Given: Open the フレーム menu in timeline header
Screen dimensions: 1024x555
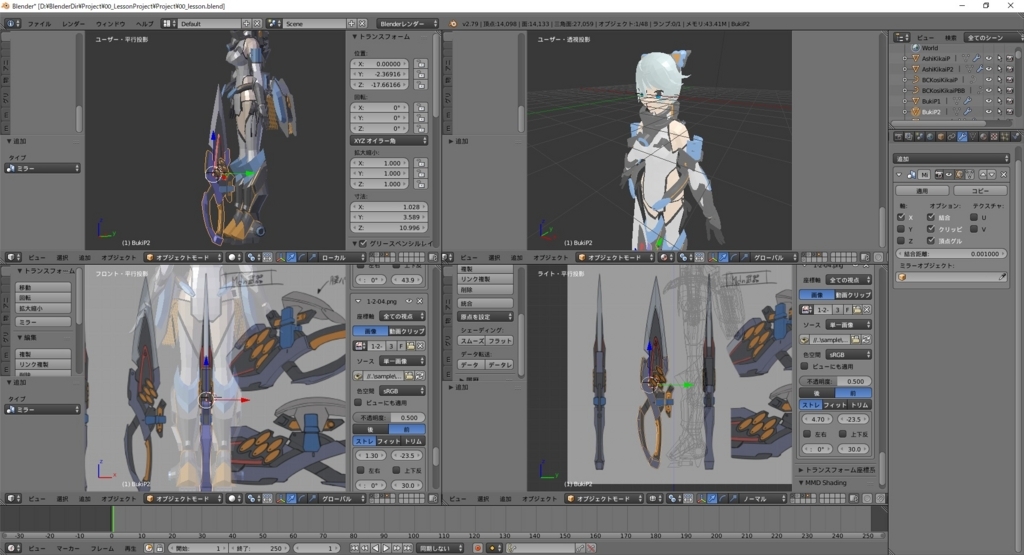Looking at the screenshot, I should click(x=103, y=548).
